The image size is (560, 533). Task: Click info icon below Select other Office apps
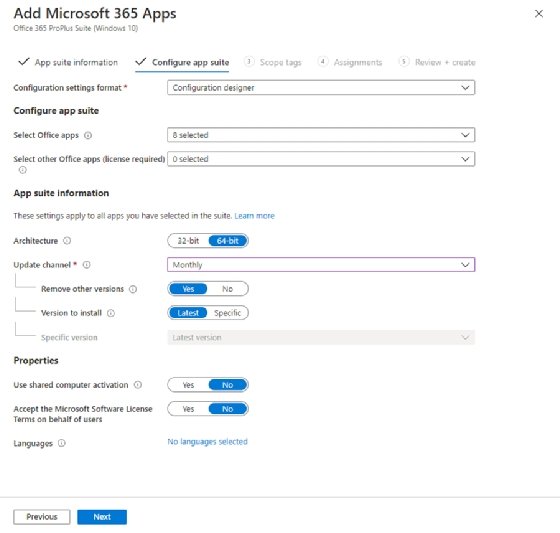pos(22,170)
